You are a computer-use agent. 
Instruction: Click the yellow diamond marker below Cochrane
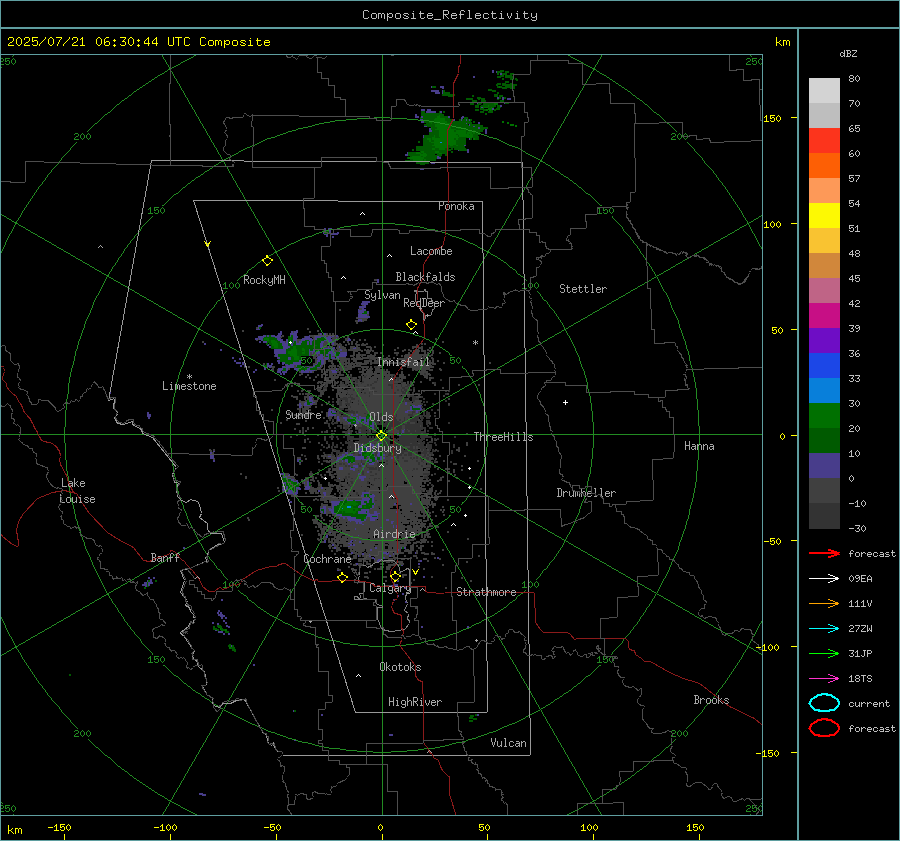click(x=342, y=577)
